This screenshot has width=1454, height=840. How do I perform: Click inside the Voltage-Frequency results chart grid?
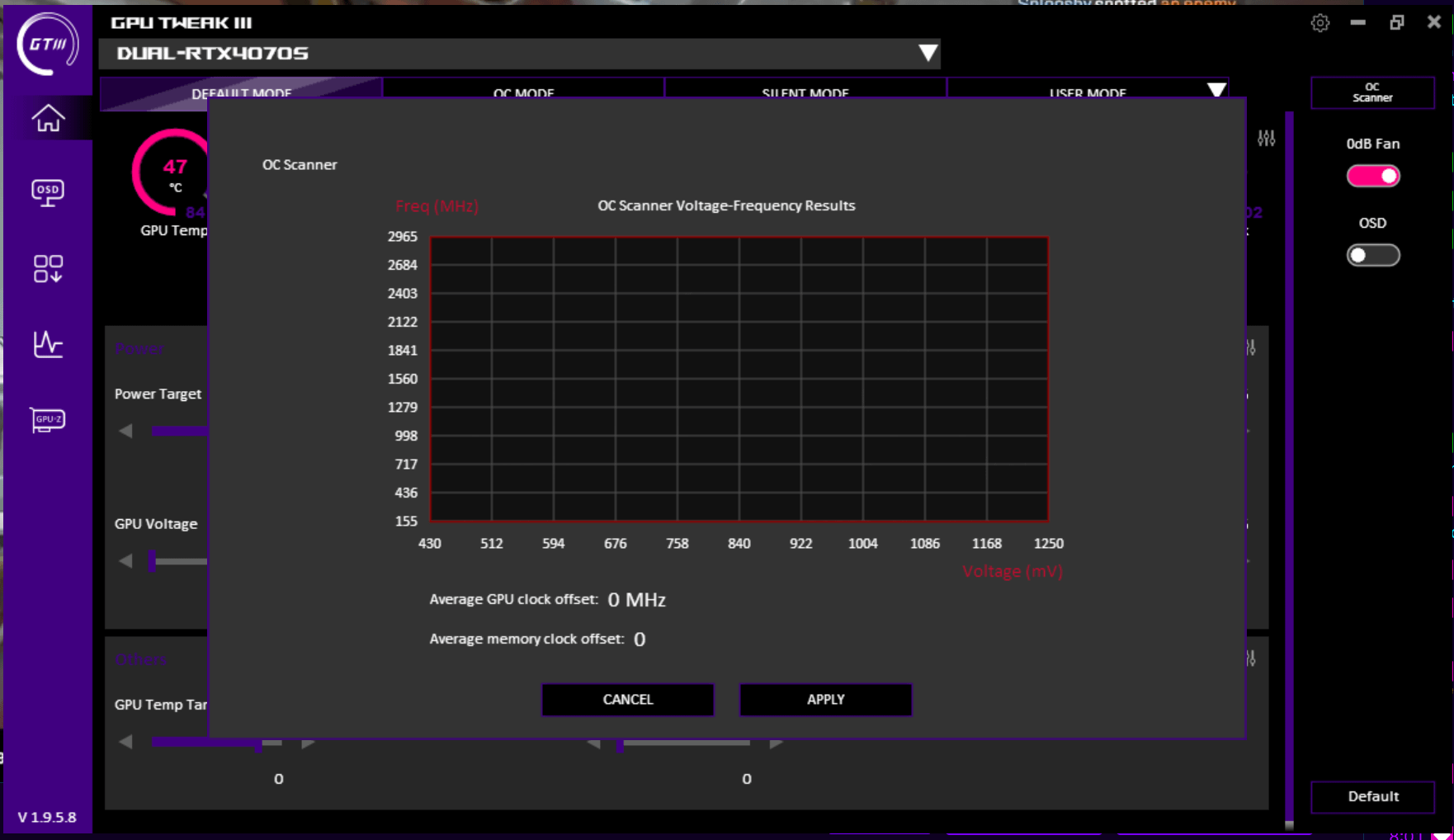[739, 379]
